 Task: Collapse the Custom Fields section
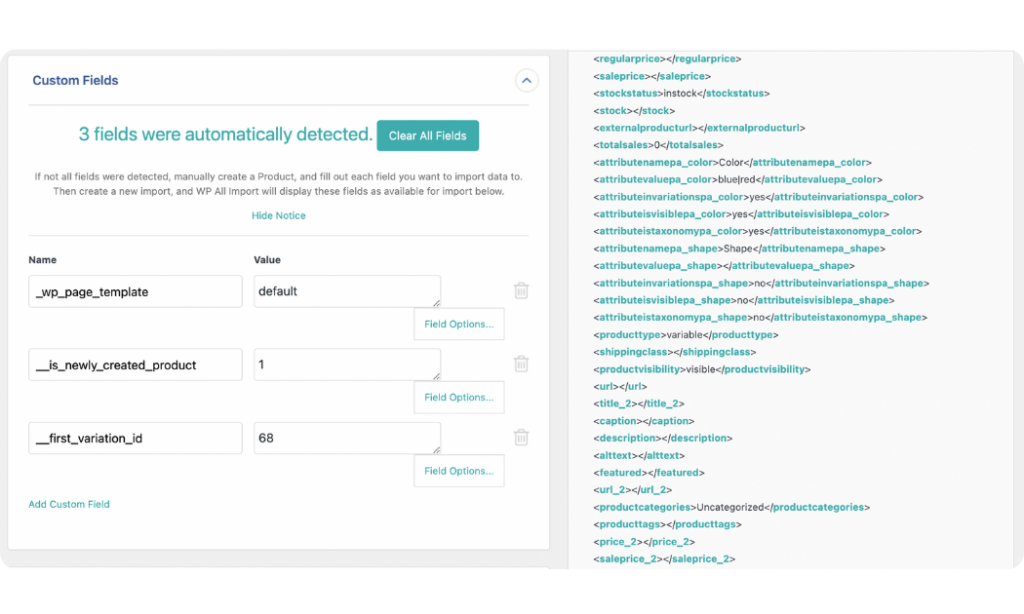(x=526, y=80)
